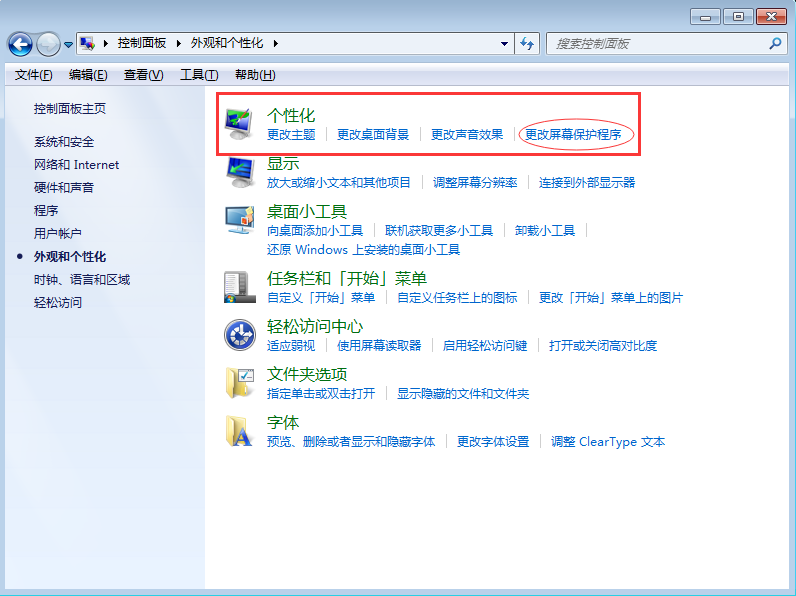Click the Folder Options (文件夹选项) icon

pos(239,383)
